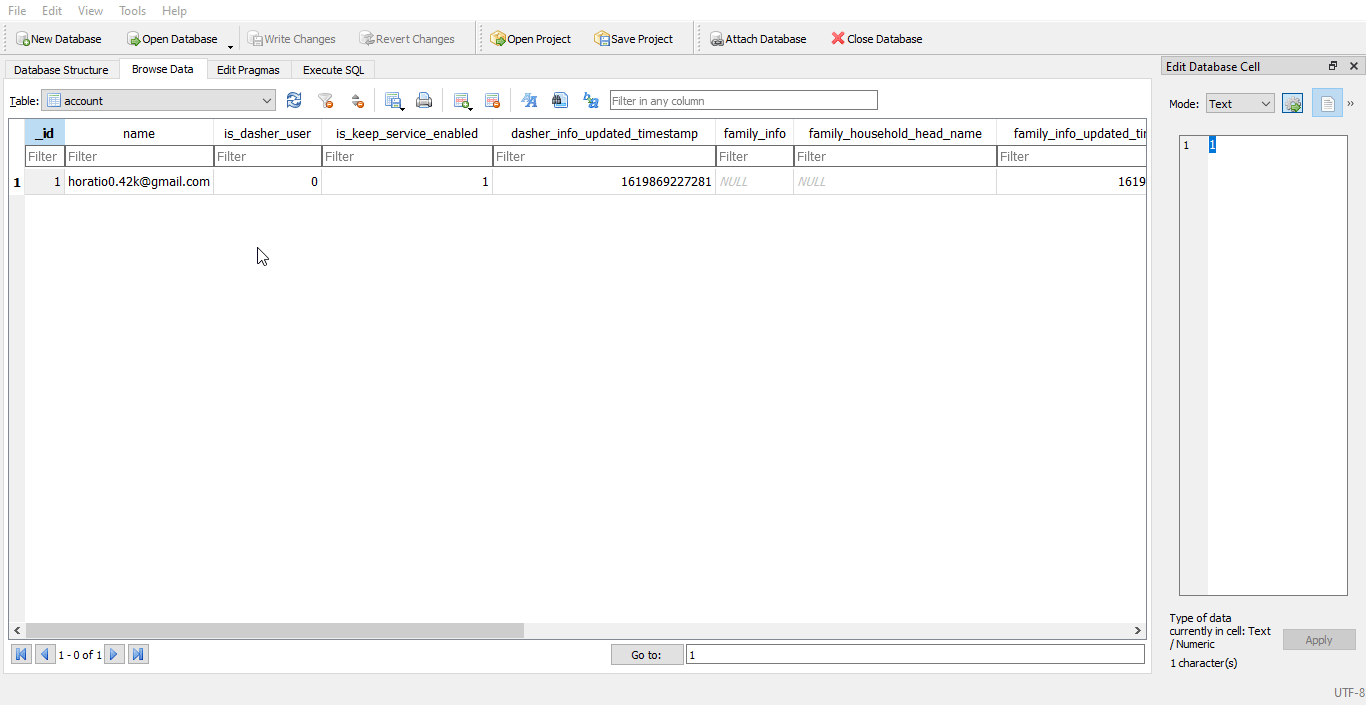
Task: Toggle word wrap in the cell editor
Action: (x=1327, y=102)
